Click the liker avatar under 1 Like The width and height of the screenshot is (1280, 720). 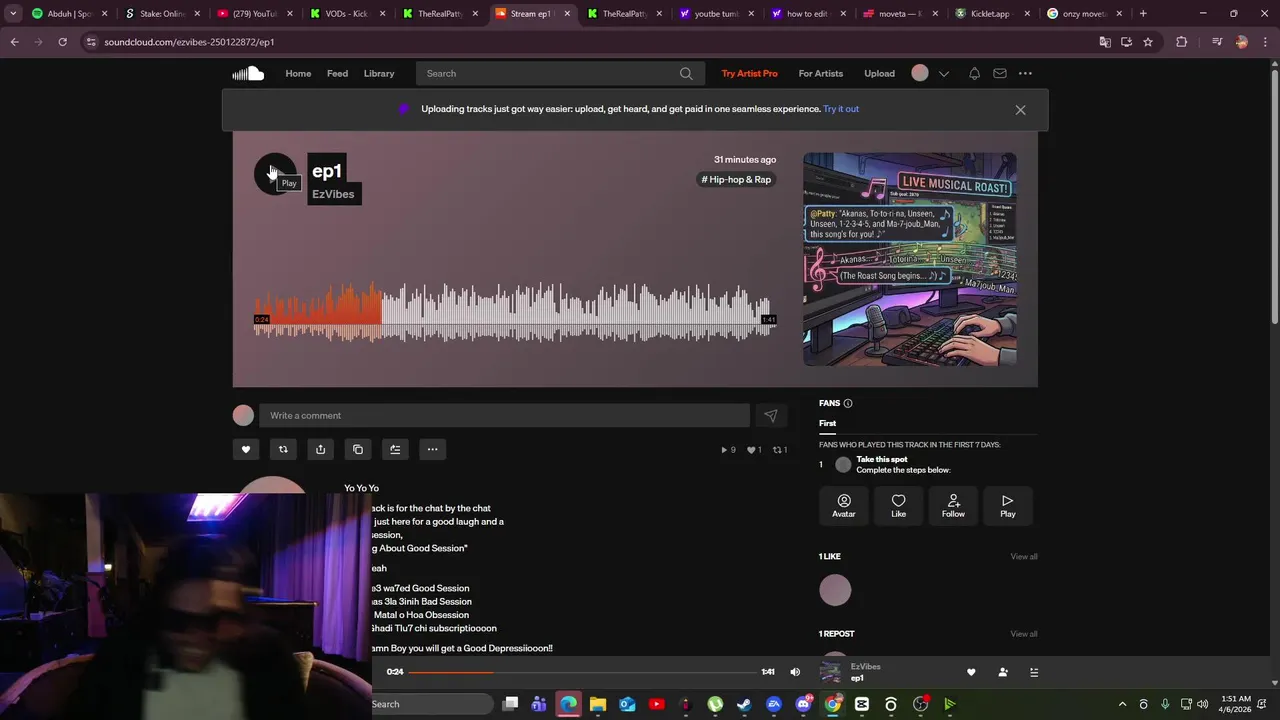[x=835, y=590]
